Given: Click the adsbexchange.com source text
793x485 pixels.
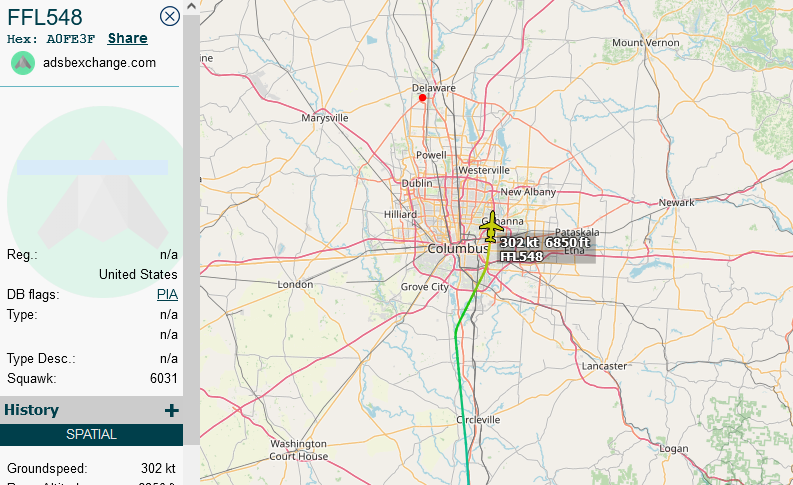Looking at the screenshot, I should click(100, 62).
